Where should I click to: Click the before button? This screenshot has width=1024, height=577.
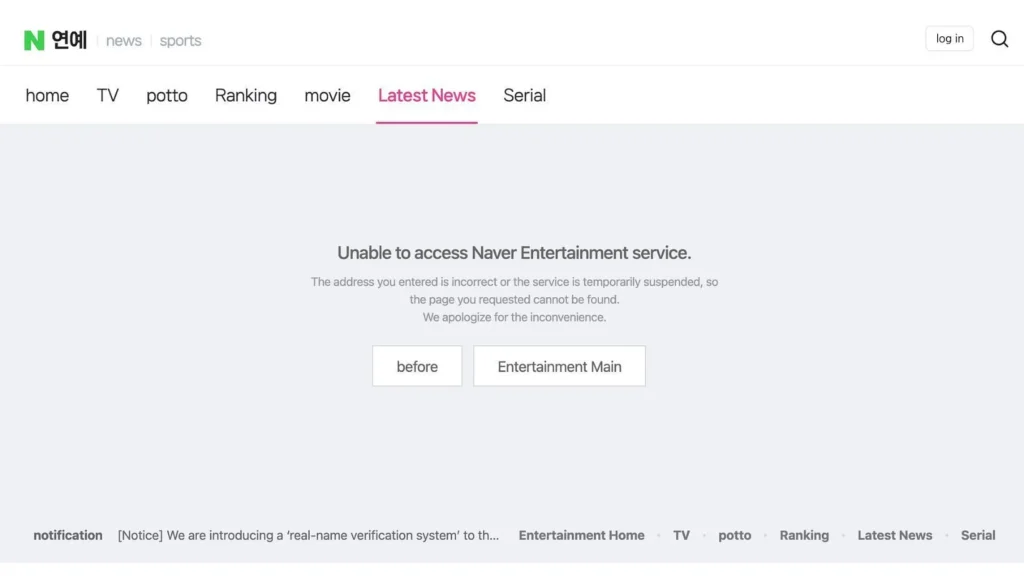click(417, 366)
